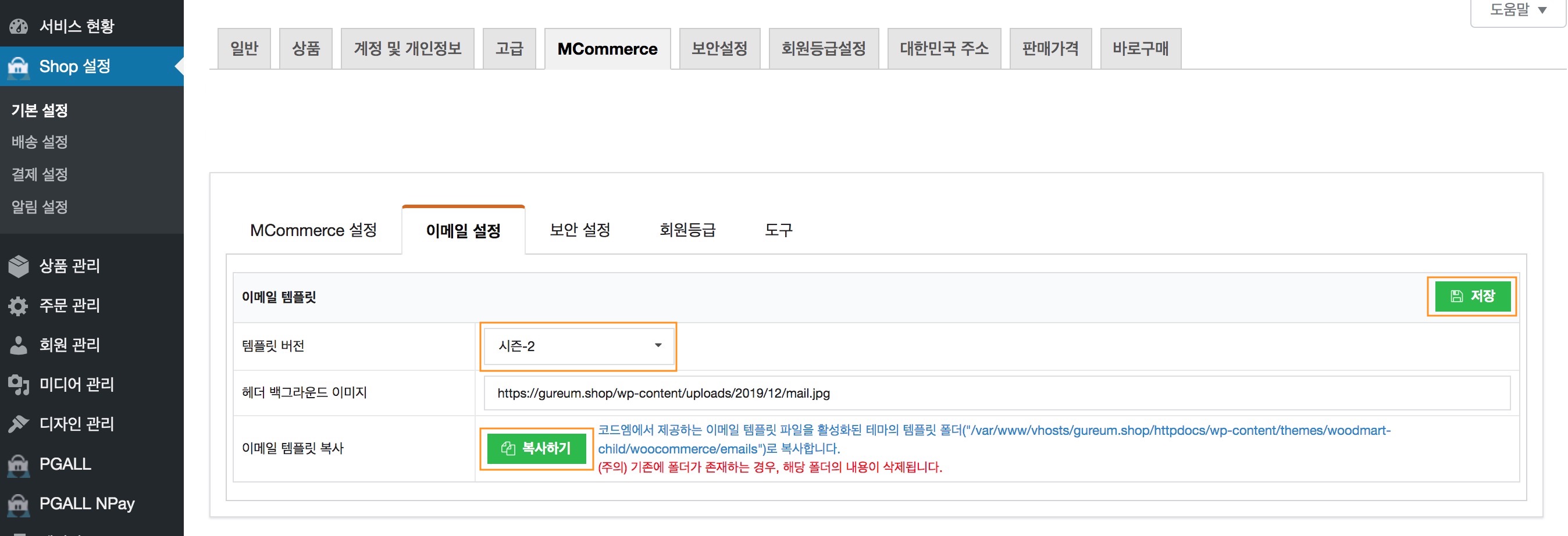Select the 디자인 관리 brush icon
This screenshot has height=536, width=1568.
point(18,423)
